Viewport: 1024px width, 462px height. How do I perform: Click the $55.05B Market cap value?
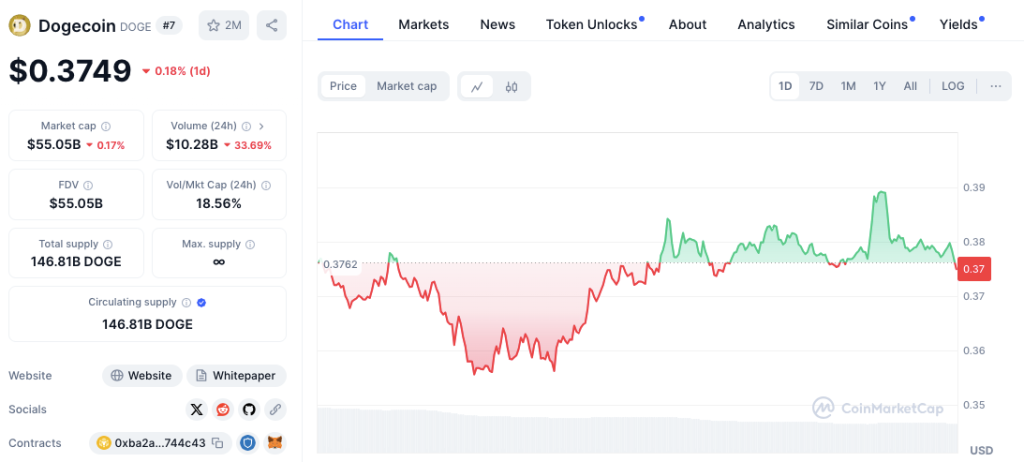pyautogui.click(x=54, y=145)
